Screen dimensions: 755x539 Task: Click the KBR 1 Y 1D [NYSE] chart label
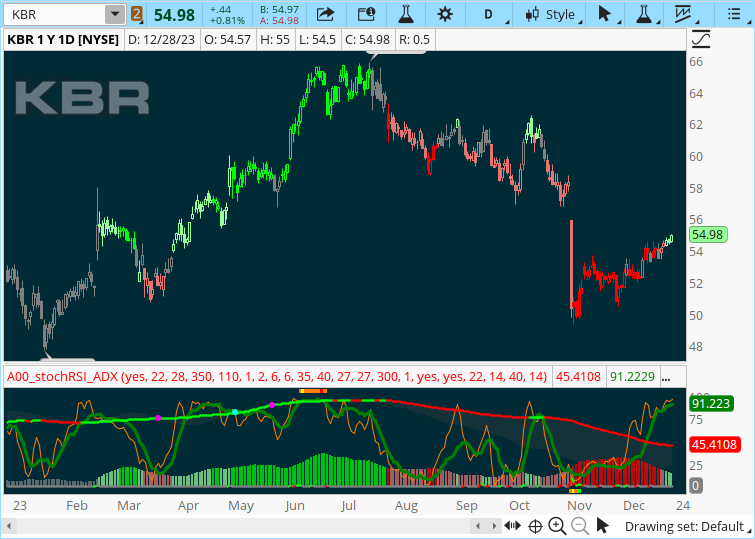coord(63,39)
